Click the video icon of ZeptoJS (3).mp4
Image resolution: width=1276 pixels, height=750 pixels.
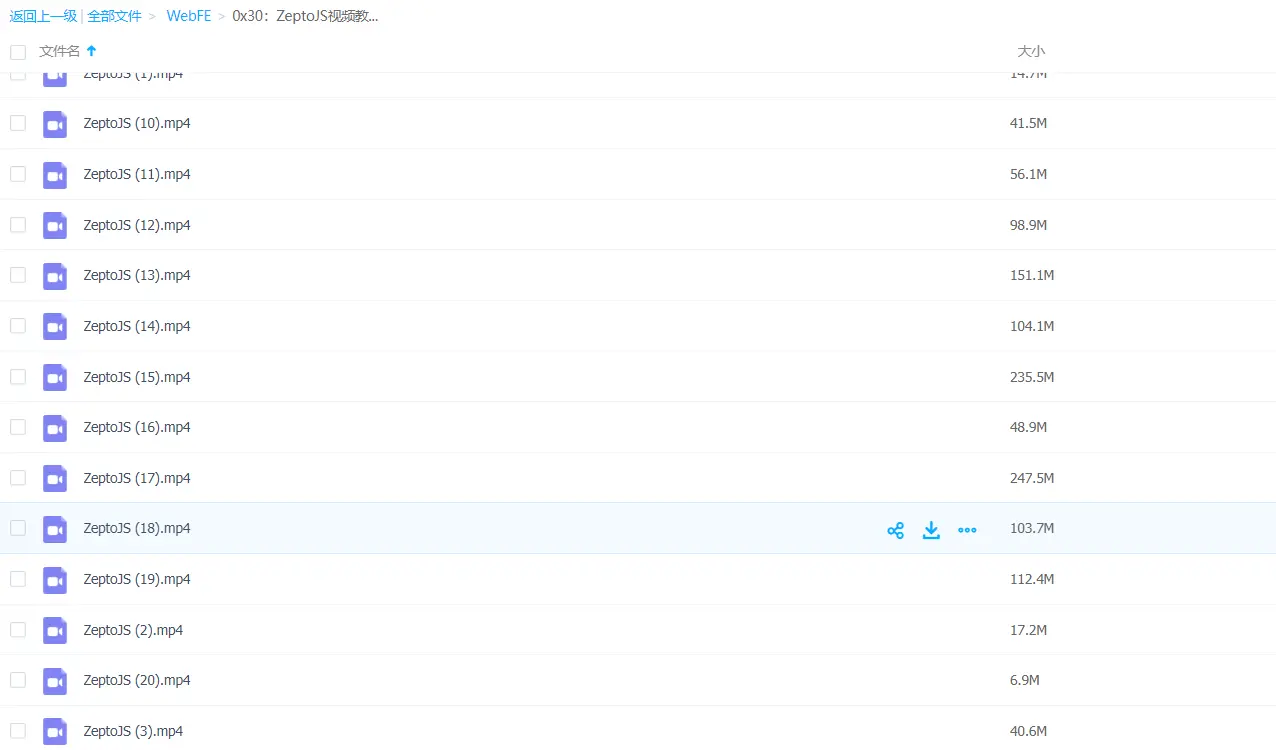(55, 731)
